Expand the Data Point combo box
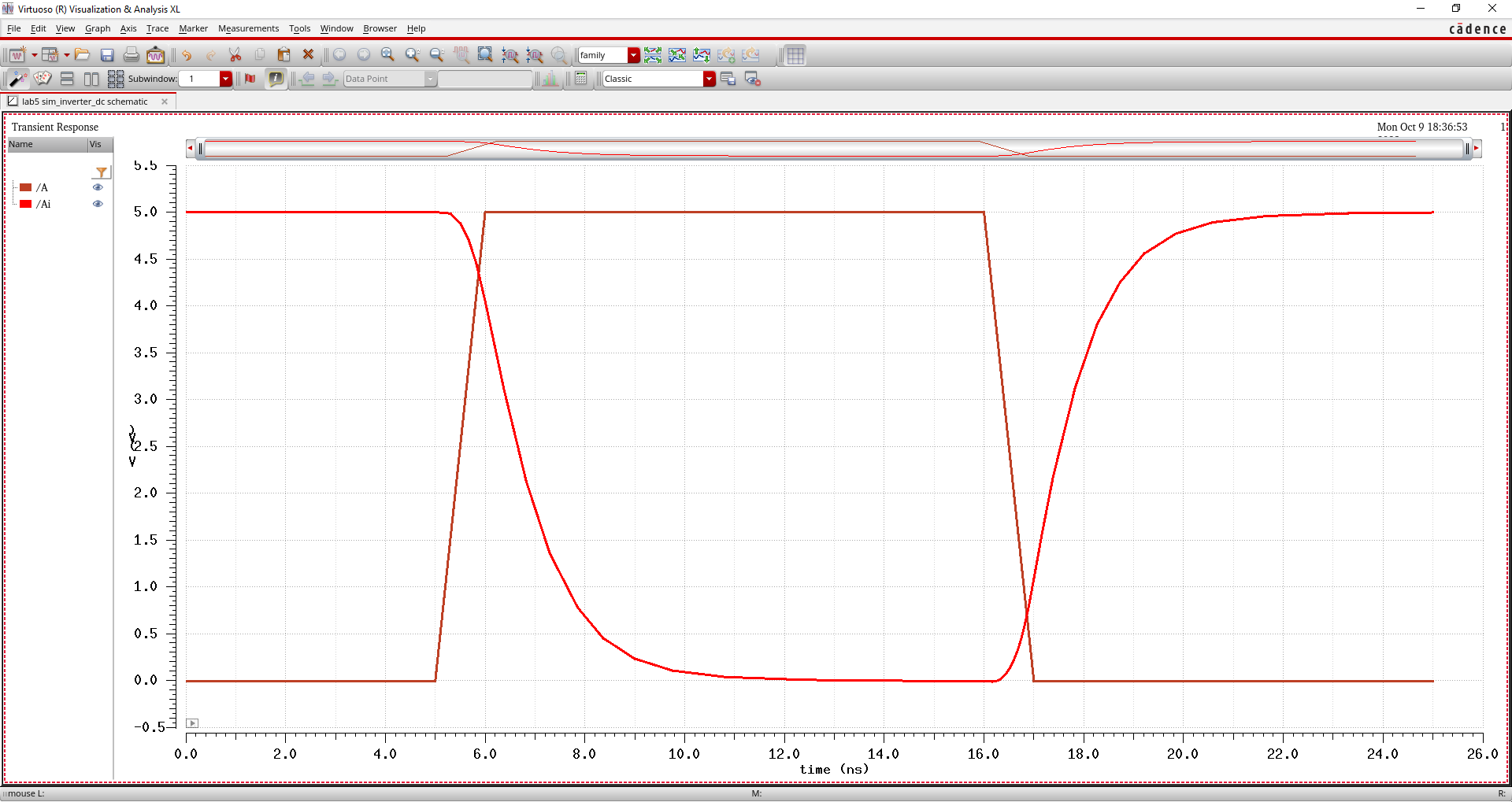Image resolution: width=1512 pixels, height=802 pixels. pyautogui.click(x=431, y=79)
